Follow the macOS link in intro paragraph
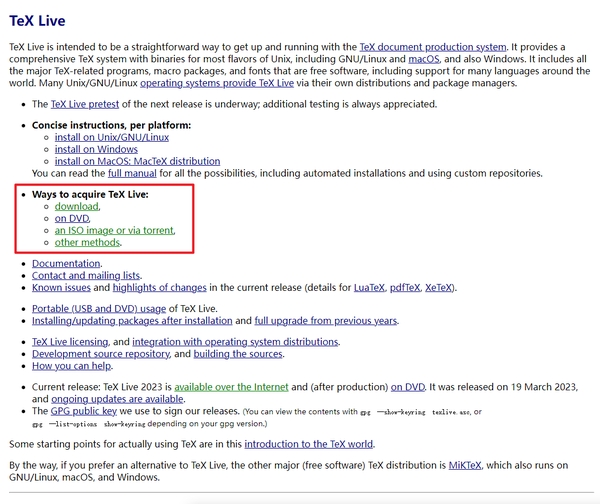Image resolution: width=600 pixels, height=504 pixels. [x=424, y=59]
